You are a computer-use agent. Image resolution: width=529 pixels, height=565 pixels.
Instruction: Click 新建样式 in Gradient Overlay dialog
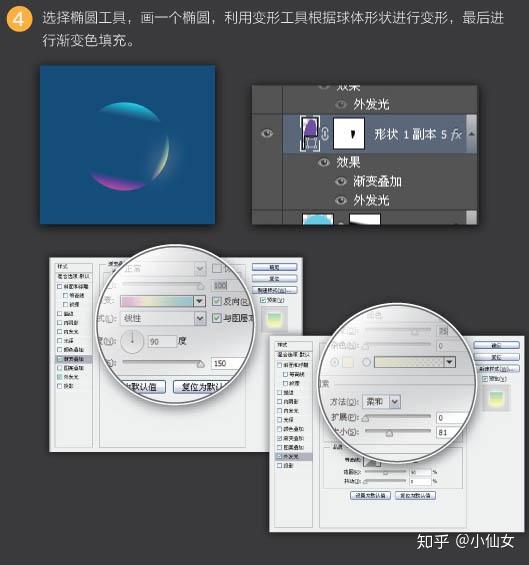click(x=275, y=290)
